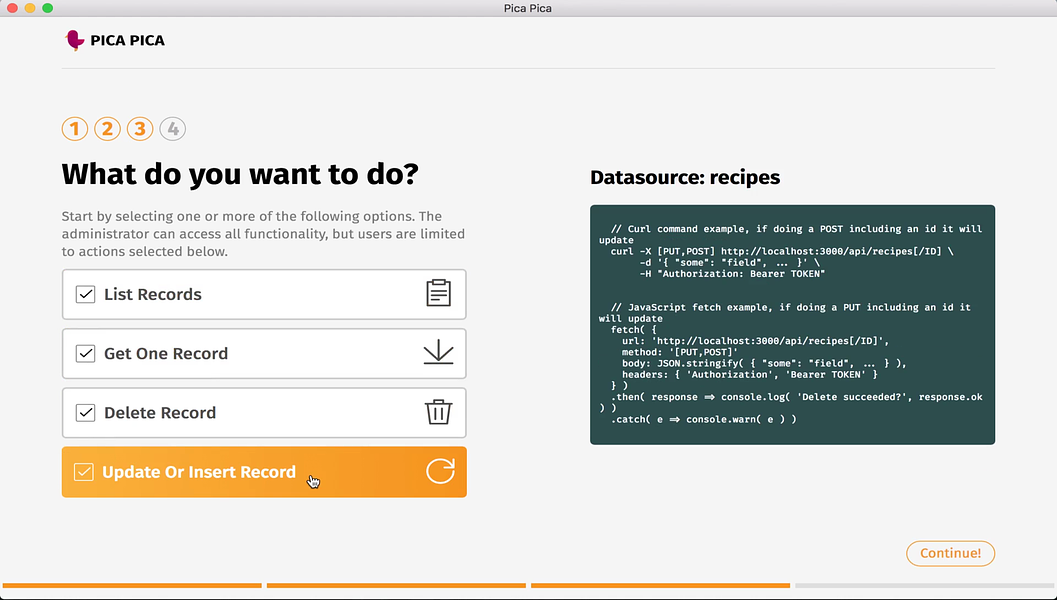This screenshot has width=1057, height=600.
Task: Click the 'What do you want to do?' heading
Action: [240, 175]
